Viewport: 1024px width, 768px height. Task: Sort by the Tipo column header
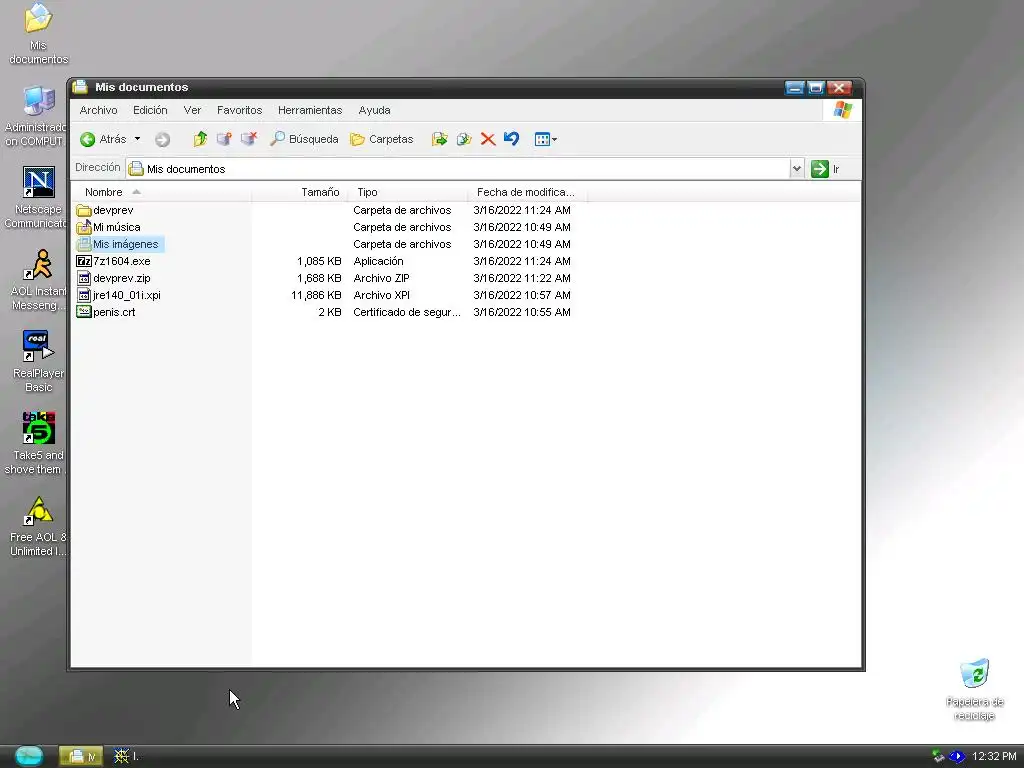coord(408,192)
